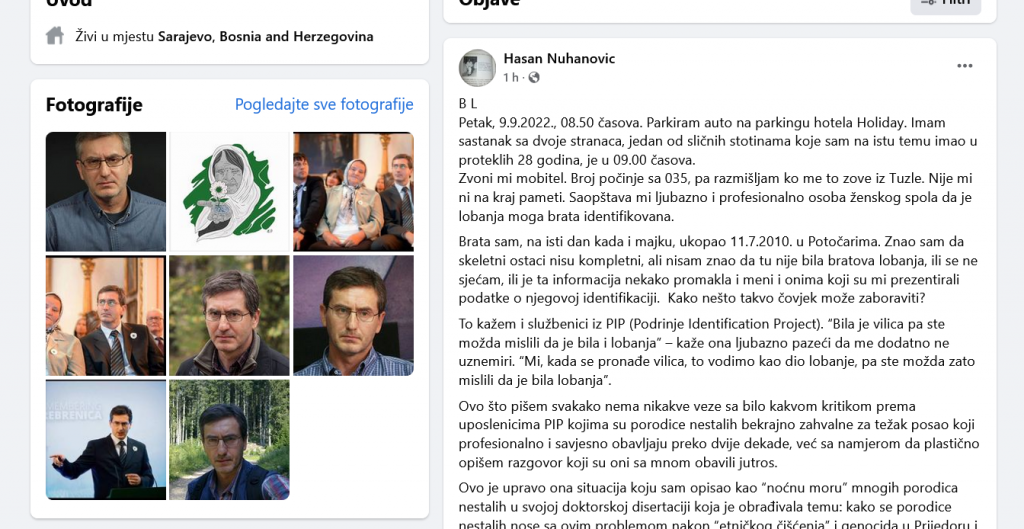The image size is (1024, 529).
Task: Click the post author's profile avatar
Action: [477, 68]
